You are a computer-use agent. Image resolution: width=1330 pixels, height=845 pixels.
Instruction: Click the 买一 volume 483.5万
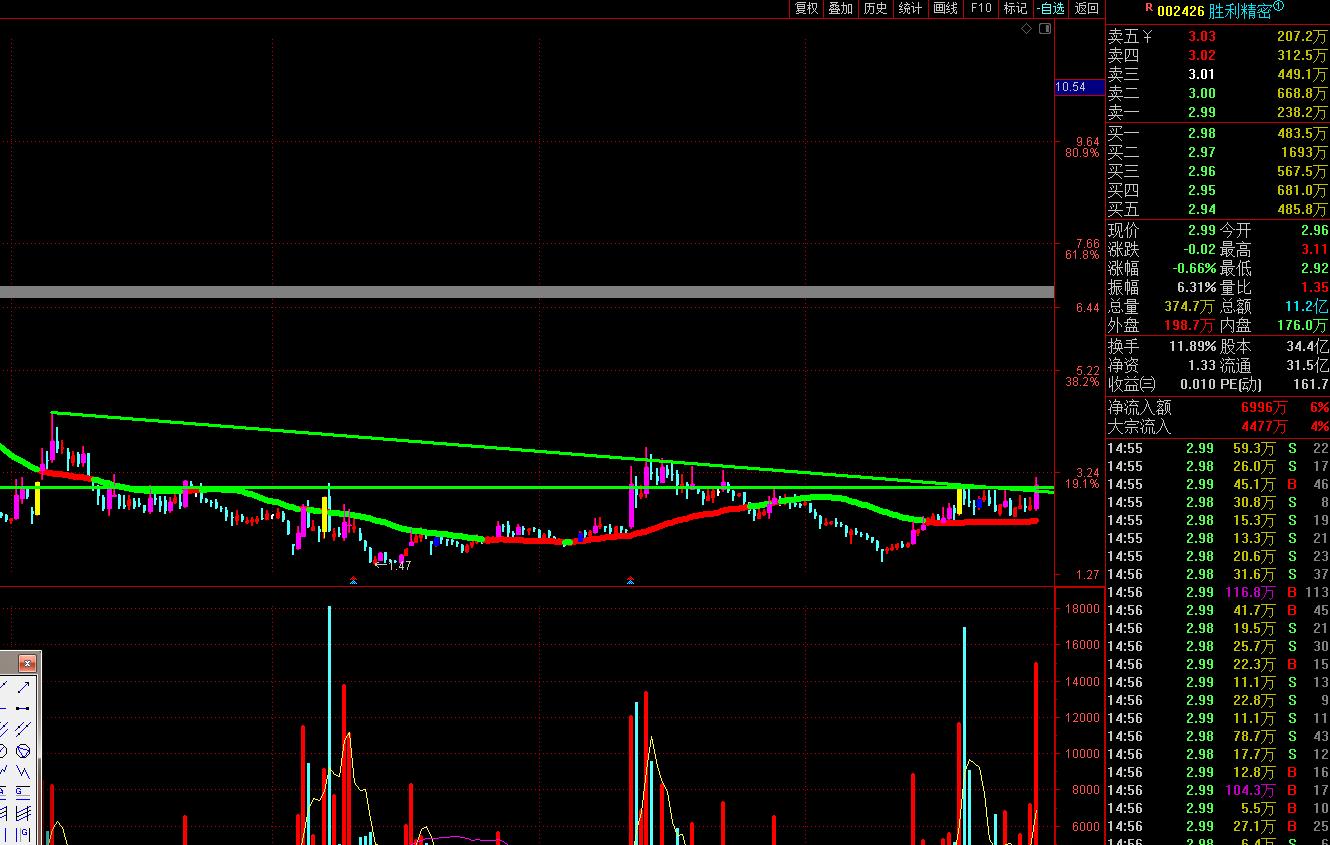click(1302, 133)
